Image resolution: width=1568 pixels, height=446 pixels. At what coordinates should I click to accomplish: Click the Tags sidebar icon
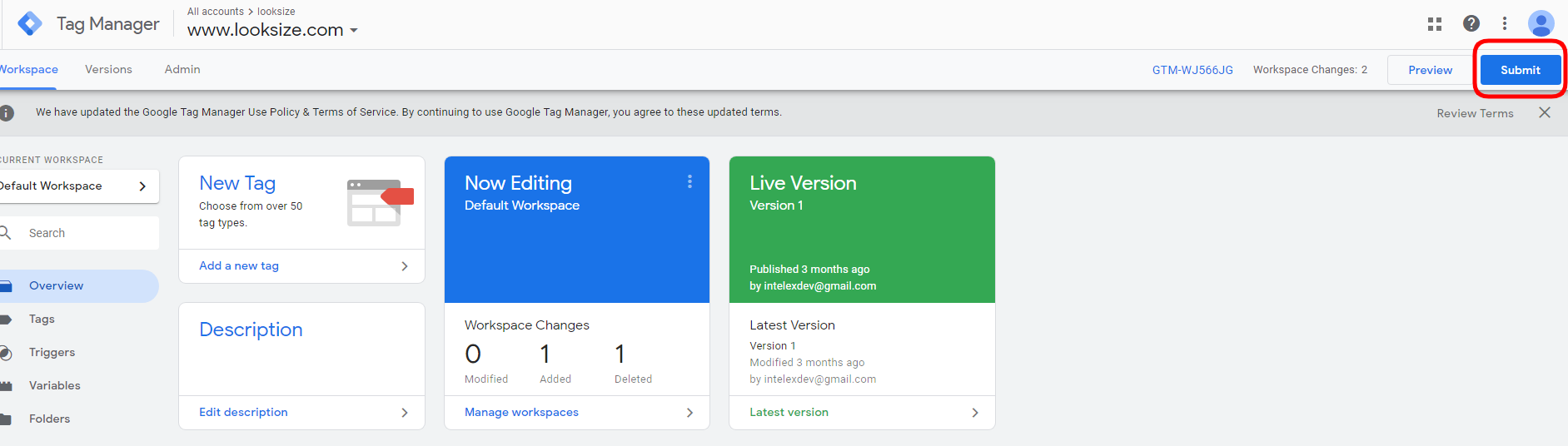pos(6,320)
